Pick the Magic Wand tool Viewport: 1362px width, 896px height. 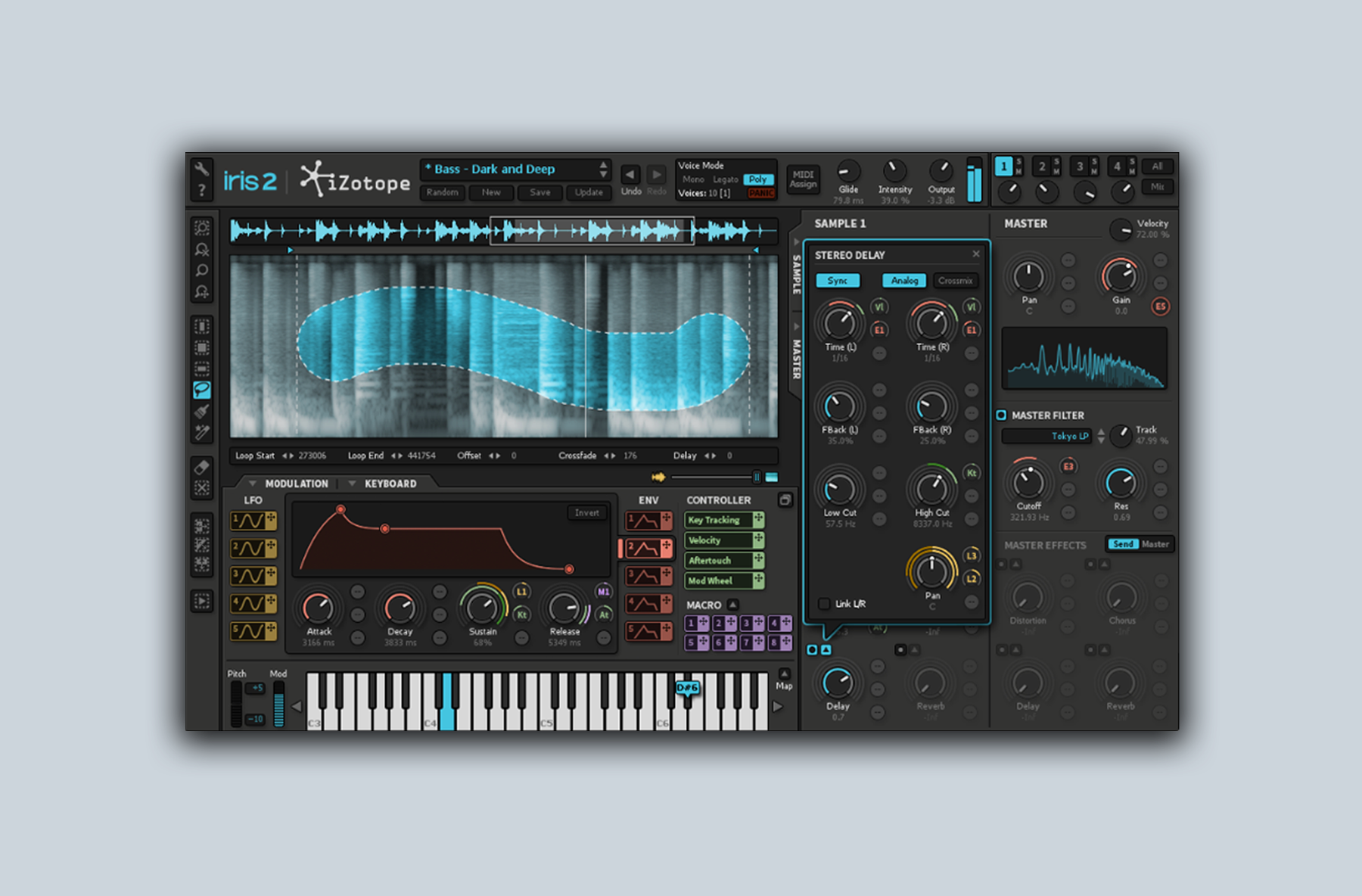pyautogui.click(x=202, y=432)
